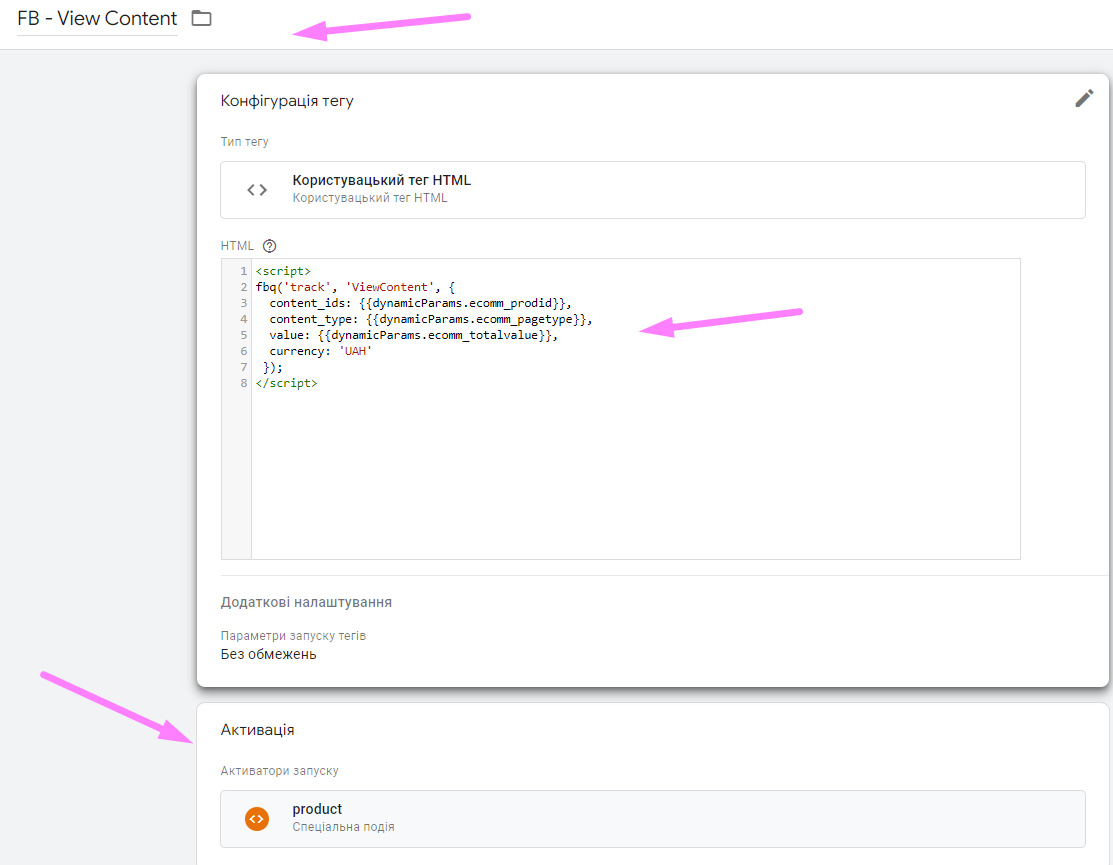Viewport: 1113px width, 865px height.
Task: Click the value ecomm_totalvalue code line
Action: tap(412, 335)
